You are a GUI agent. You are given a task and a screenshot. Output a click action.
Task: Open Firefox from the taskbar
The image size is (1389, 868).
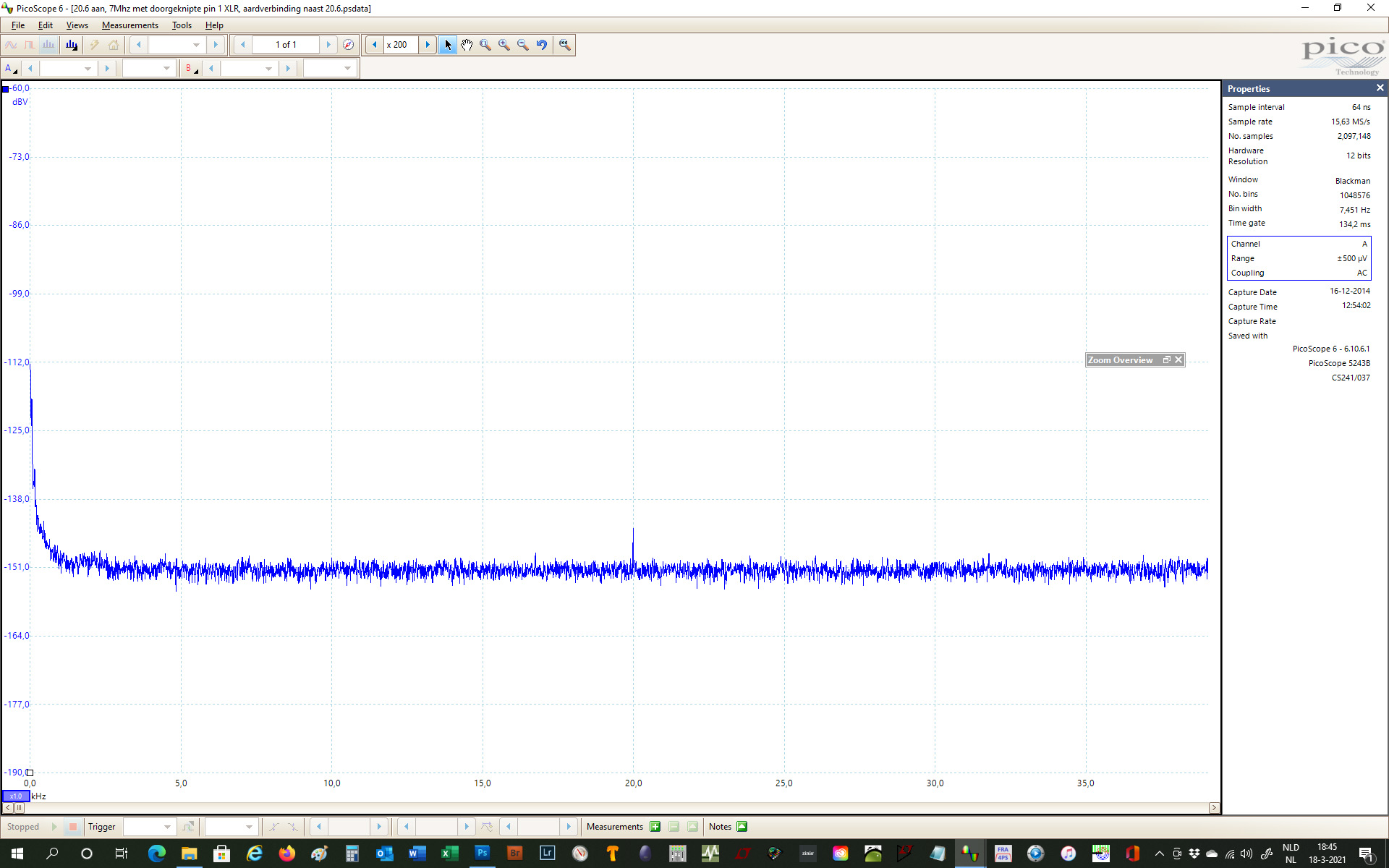pyautogui.click(x=286, y=854)
